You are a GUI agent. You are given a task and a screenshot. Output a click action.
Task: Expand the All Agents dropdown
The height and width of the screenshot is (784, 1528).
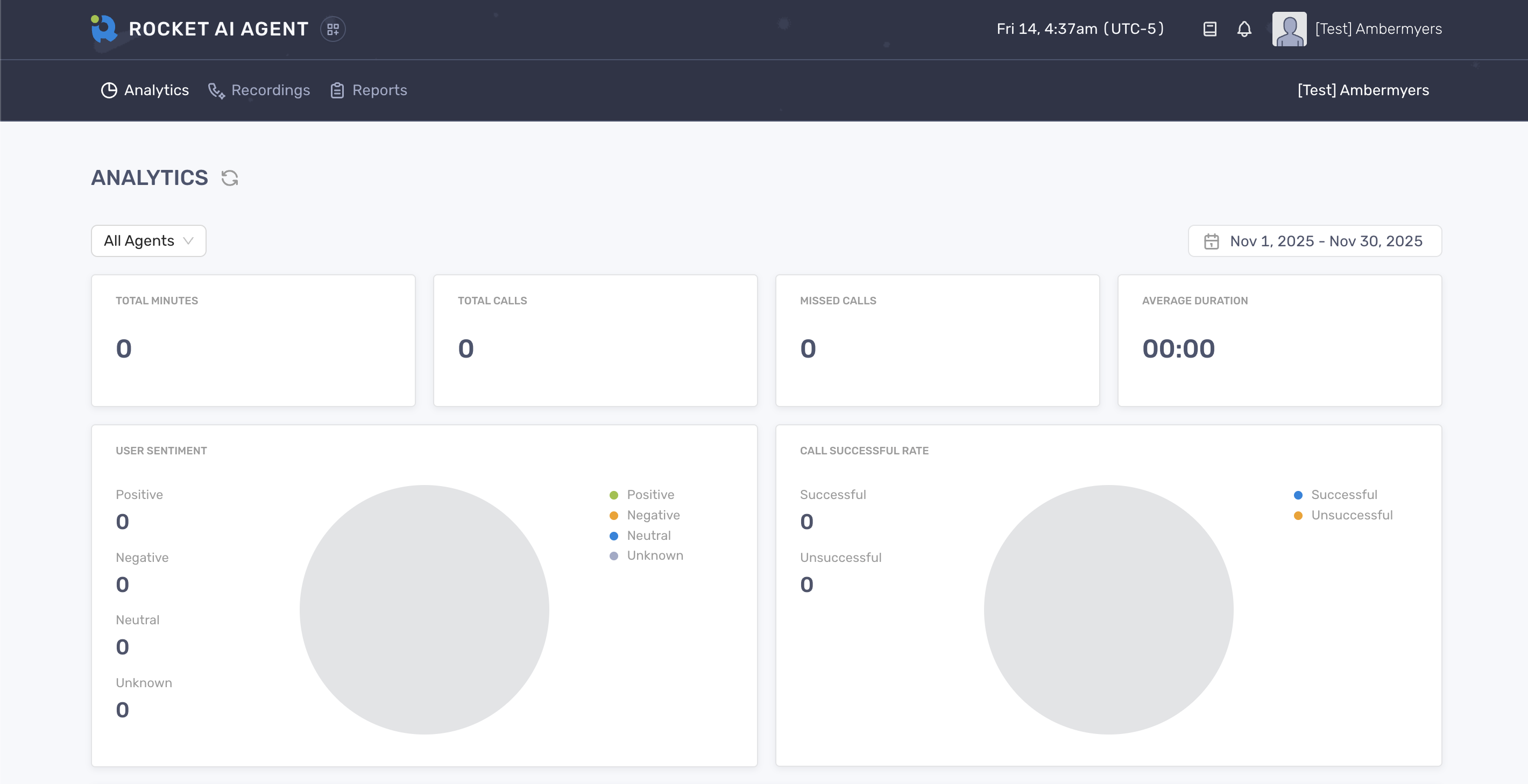point(148,241)
